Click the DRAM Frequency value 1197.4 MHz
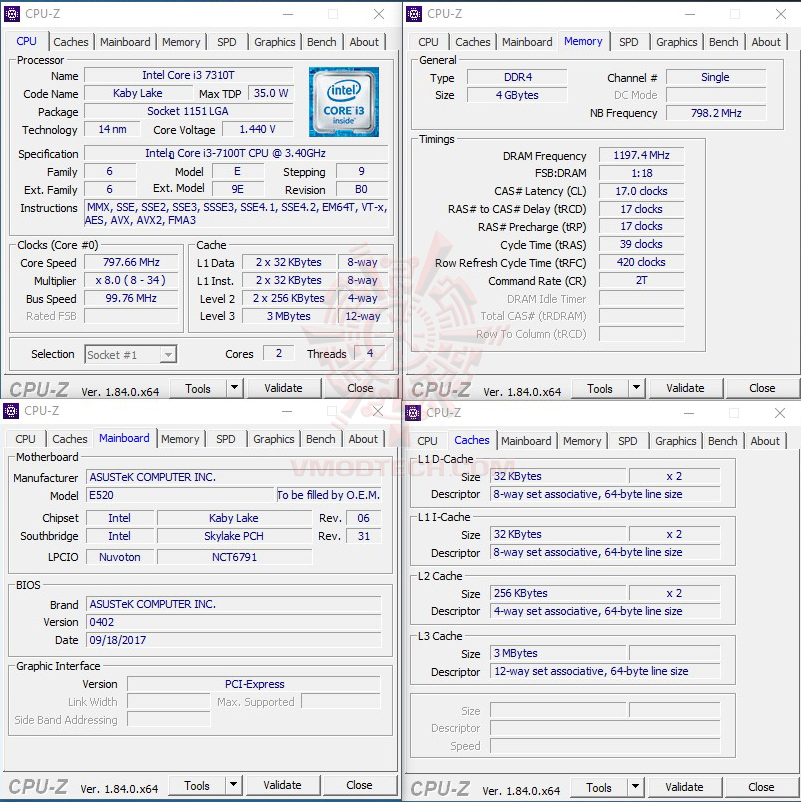This screenshot has width=801, height=802. (x=641, y=155)
